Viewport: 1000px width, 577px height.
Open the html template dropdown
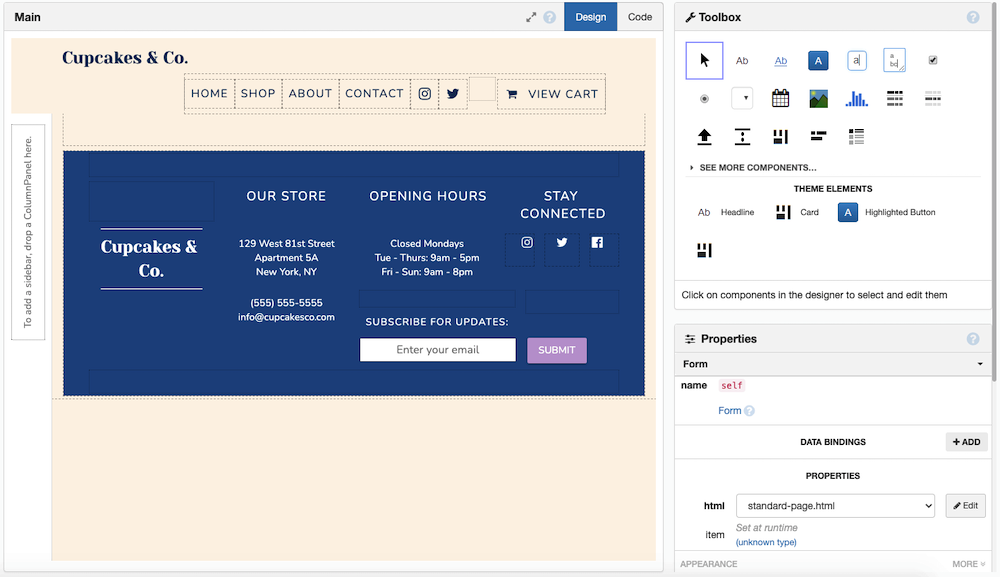(835, 506)
